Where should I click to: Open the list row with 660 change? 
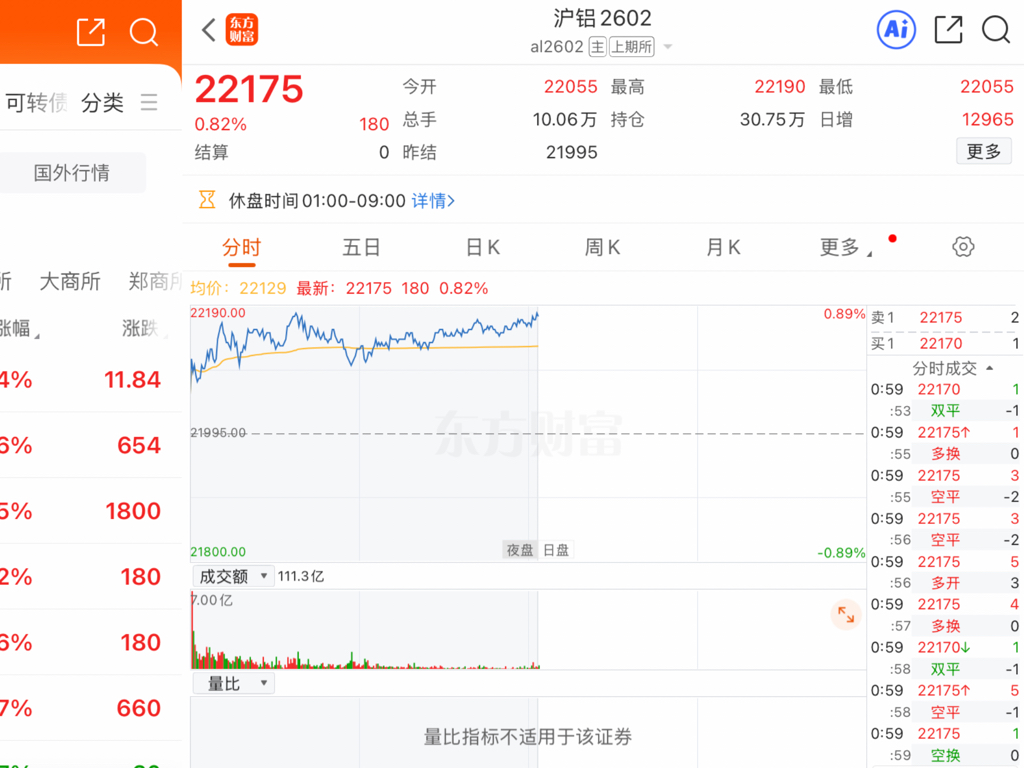(x=91, y=708)
